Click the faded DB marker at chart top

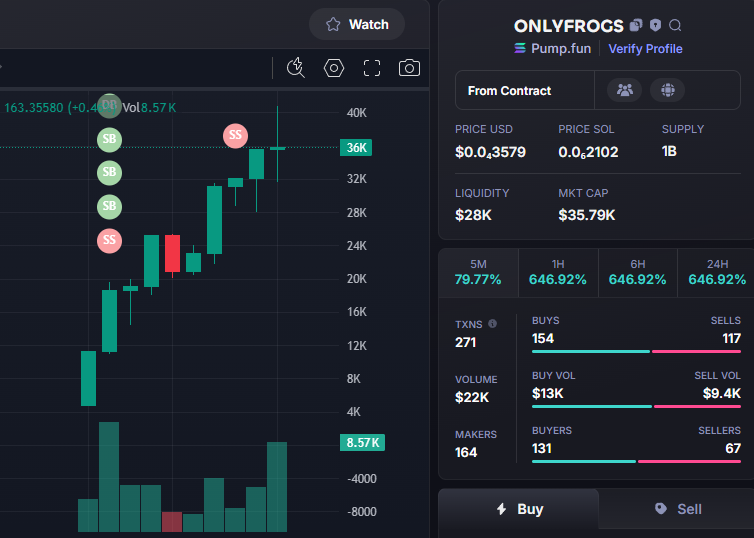tap(109, 106)
